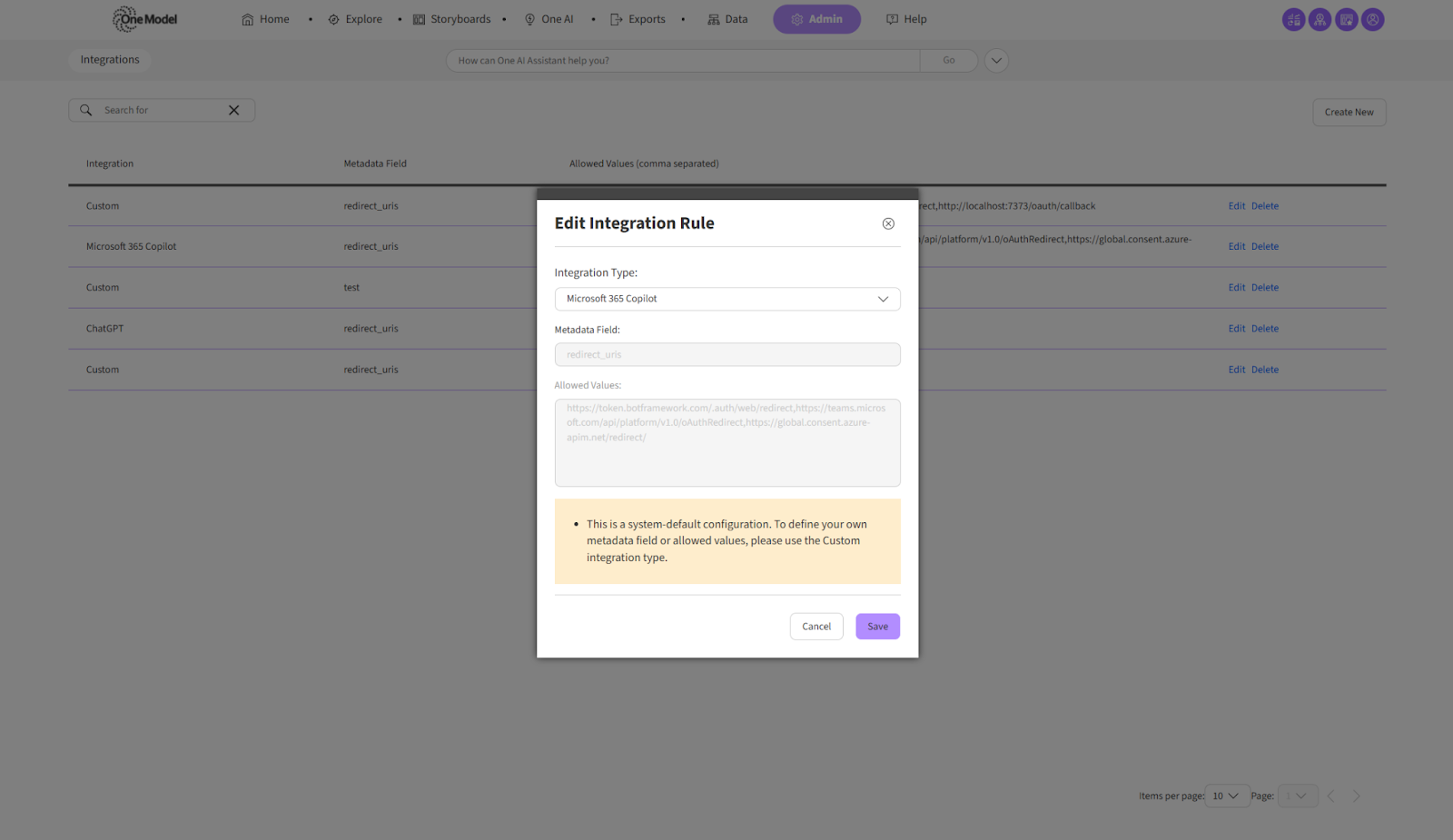
Task: Expand the One AI Assistant chevron
Action: (x=996, y=61)
